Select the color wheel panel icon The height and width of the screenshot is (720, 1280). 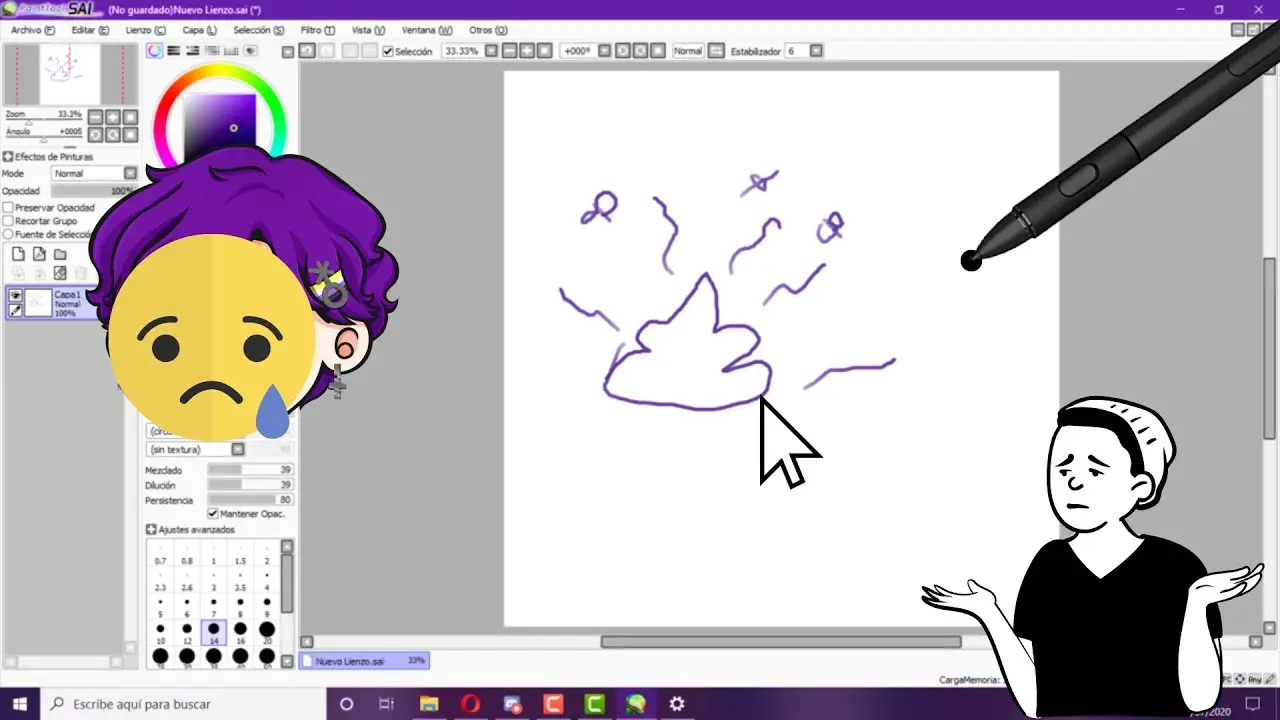154,50
